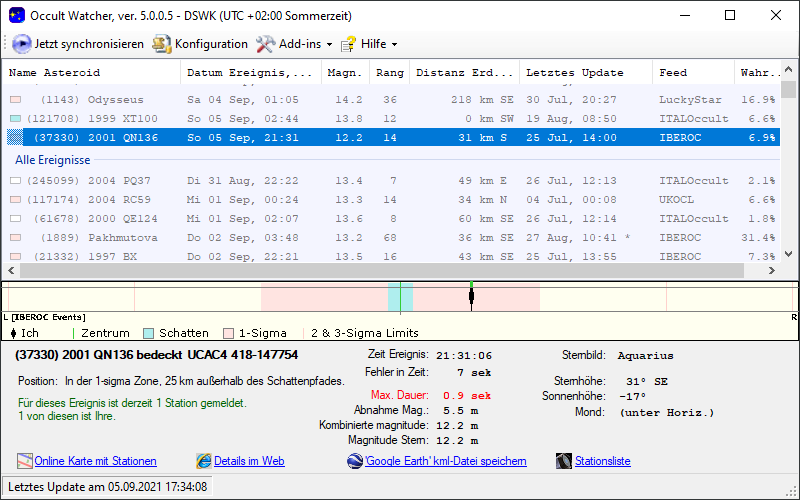Sort events by Datum Ereignis column

(250, 73)
